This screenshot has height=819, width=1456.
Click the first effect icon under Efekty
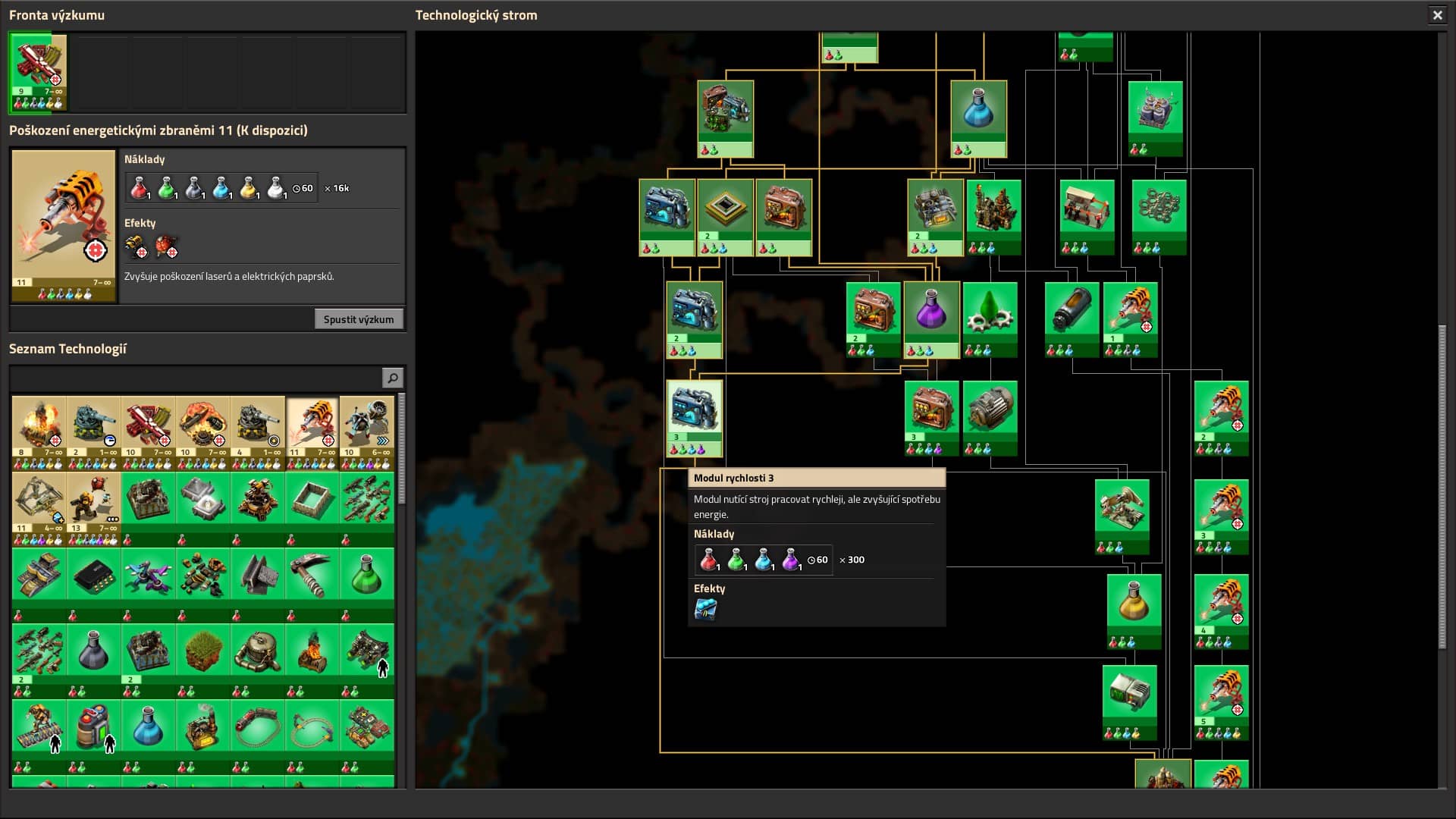pyautogui.click(x=136, y=246)
